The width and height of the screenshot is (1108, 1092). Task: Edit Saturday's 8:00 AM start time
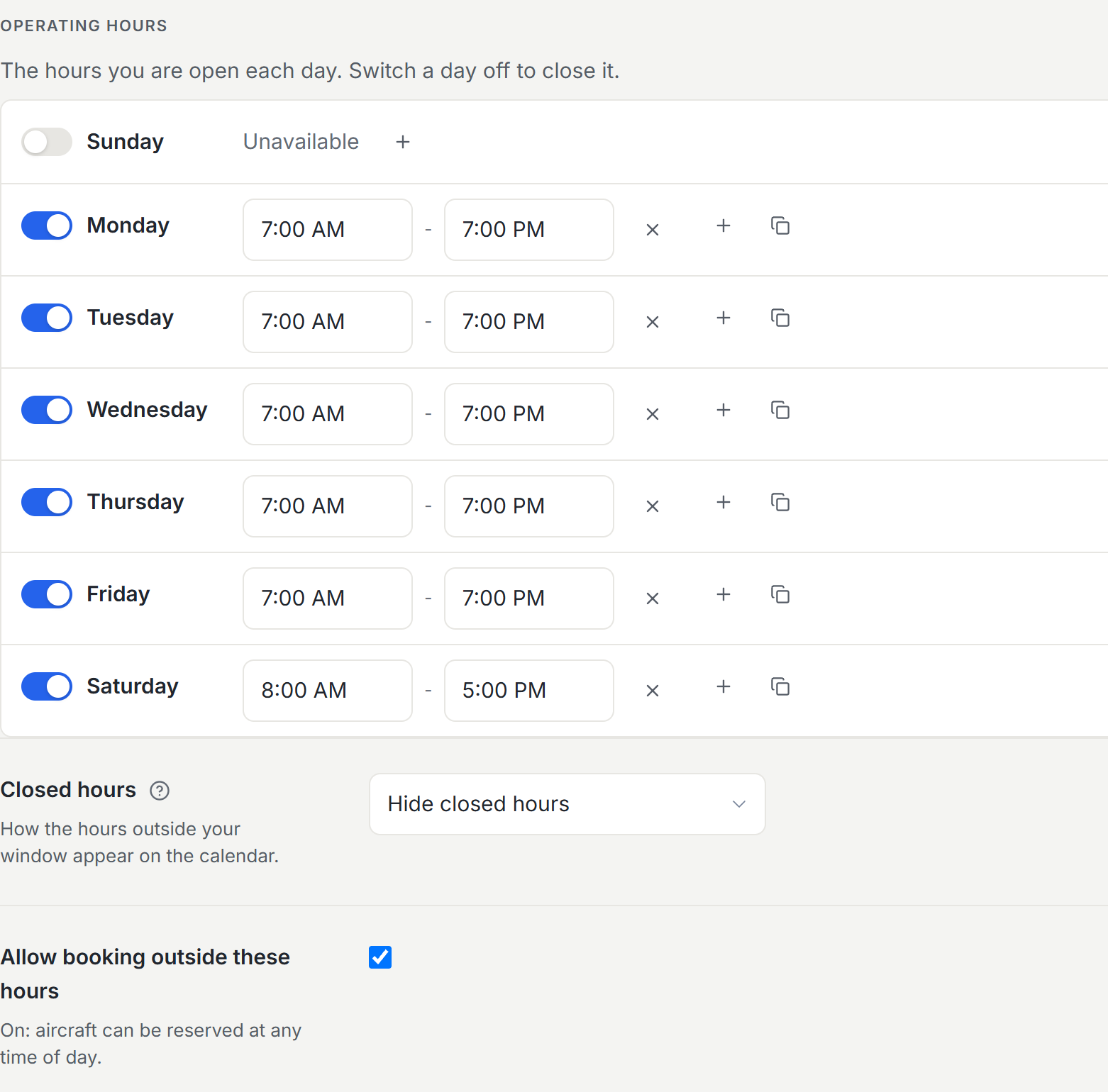(x=328, y=691)
